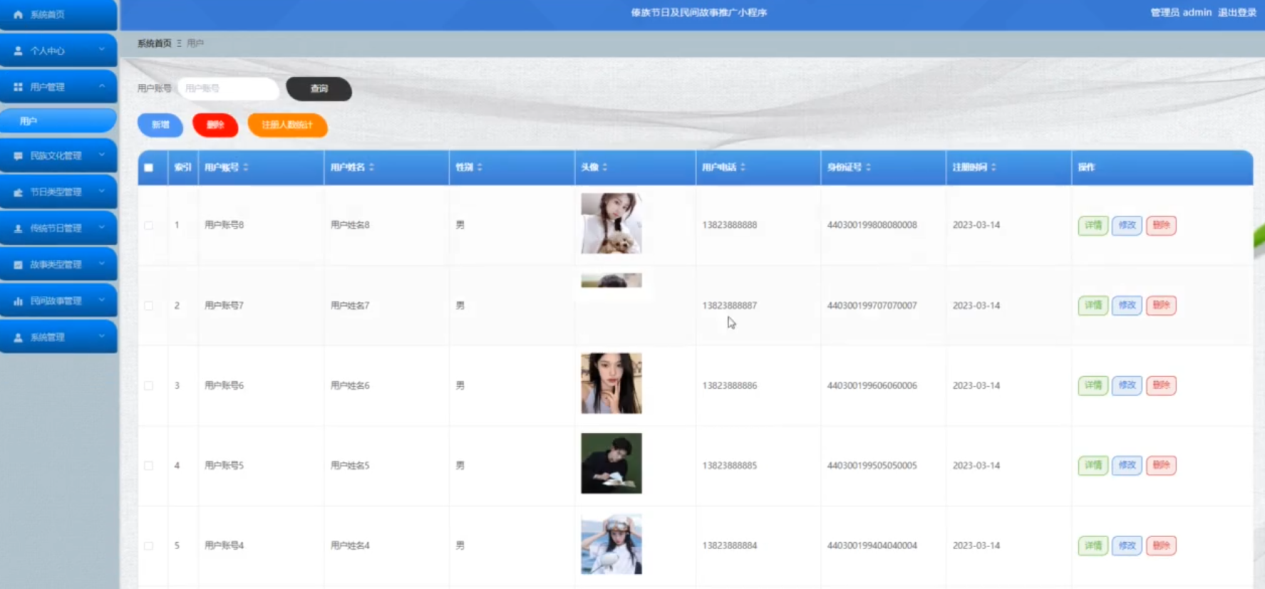Check the box for row 用户账号5
The width and height of the screenshot is (1265, 589).
tap(148, 465)
